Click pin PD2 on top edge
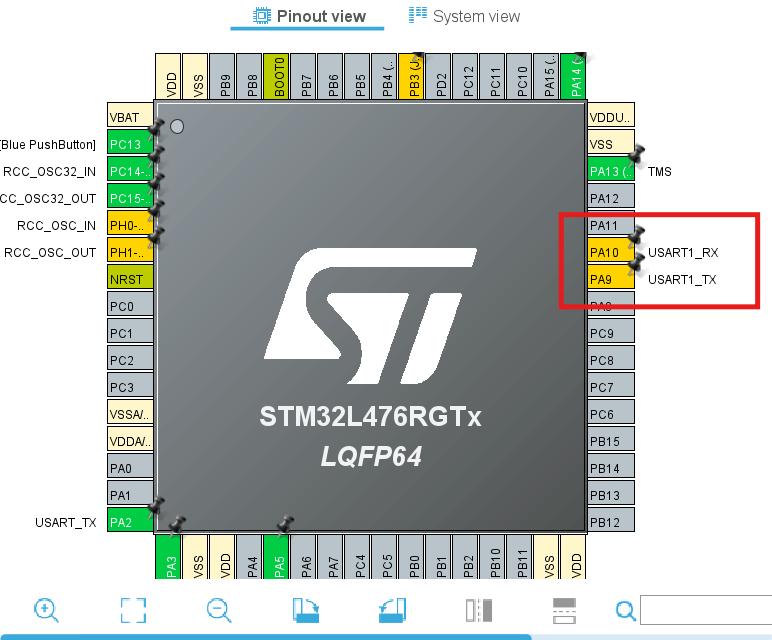The width and height of the screenshot is (772, 640). 438,76
